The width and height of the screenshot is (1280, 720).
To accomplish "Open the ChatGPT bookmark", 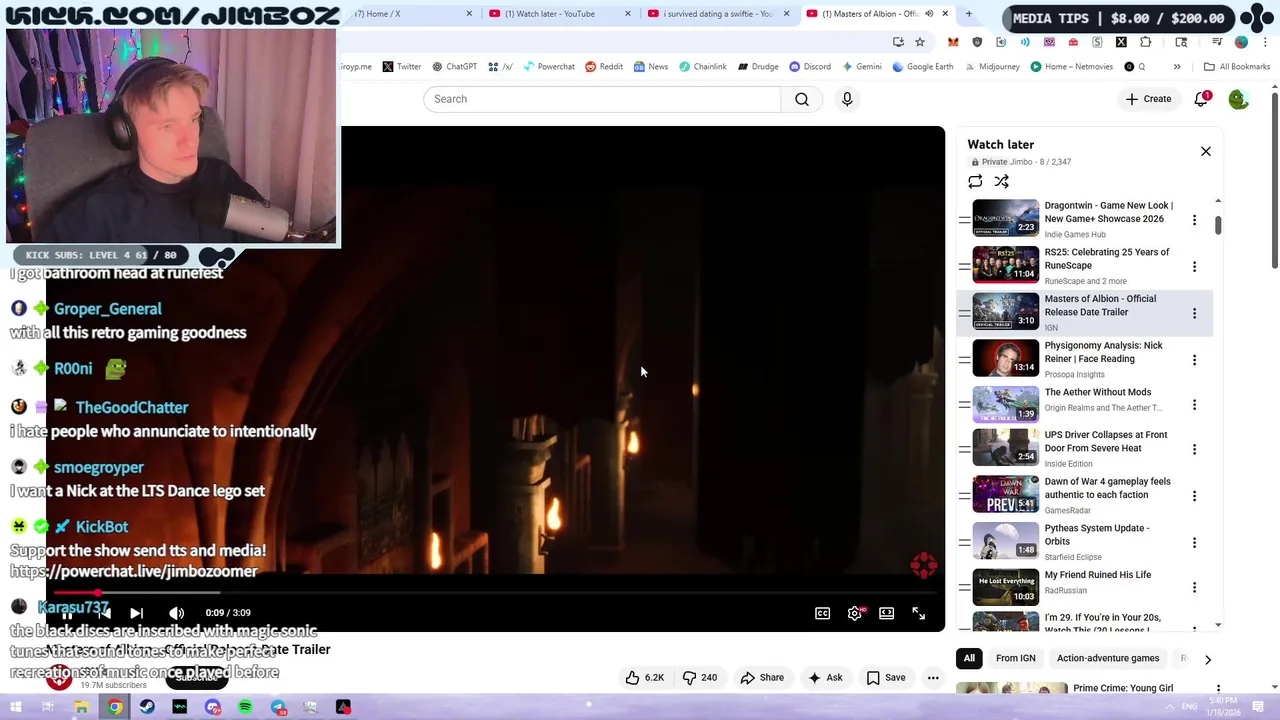I will pos(454,67).
